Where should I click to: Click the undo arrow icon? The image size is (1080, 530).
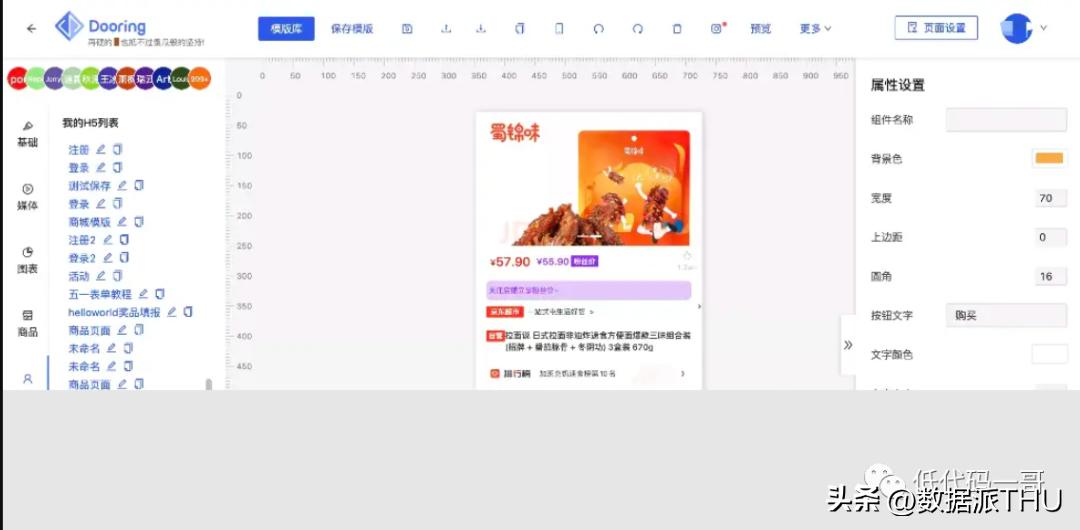pos(599,28)
